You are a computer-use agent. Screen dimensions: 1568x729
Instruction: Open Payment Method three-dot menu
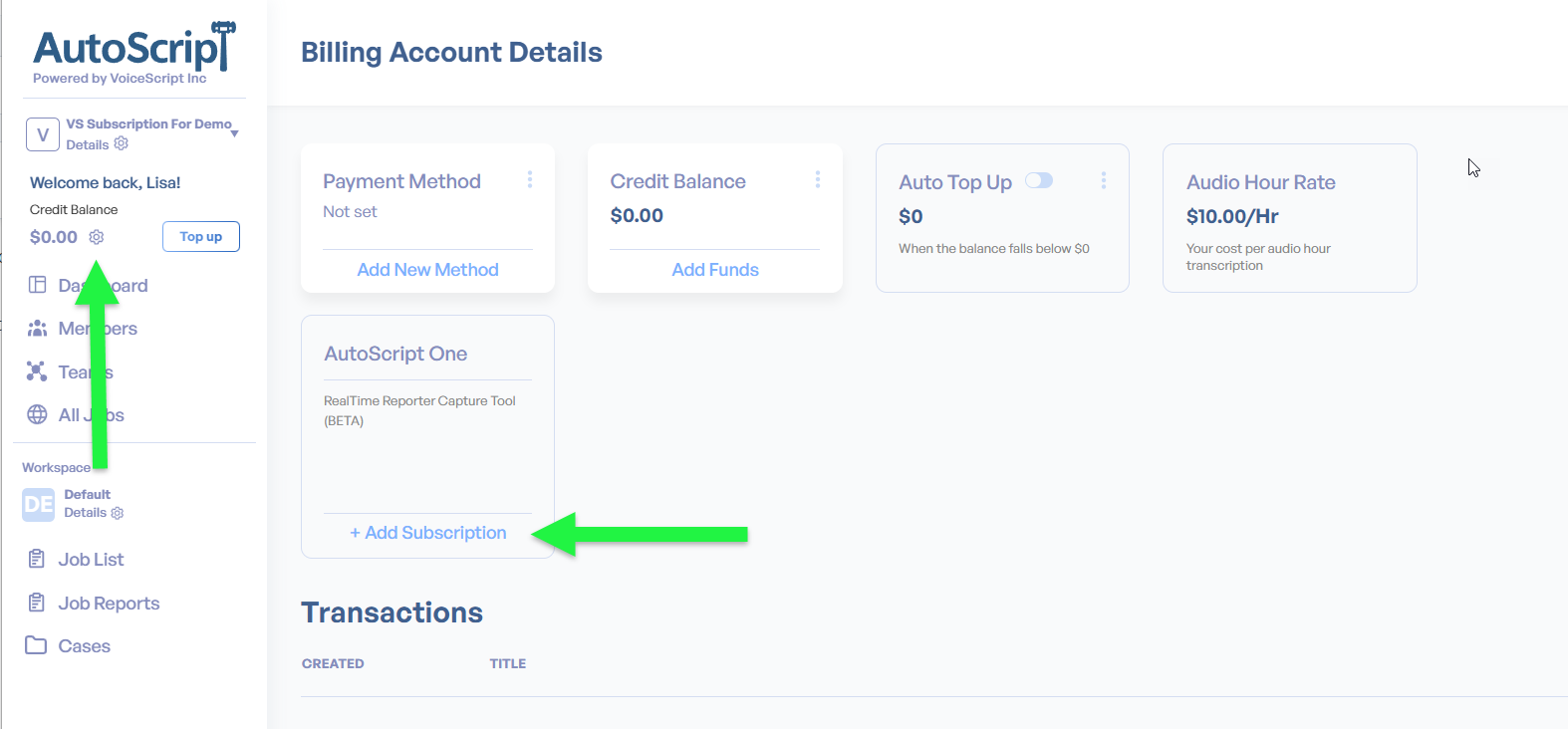point(530,179)
